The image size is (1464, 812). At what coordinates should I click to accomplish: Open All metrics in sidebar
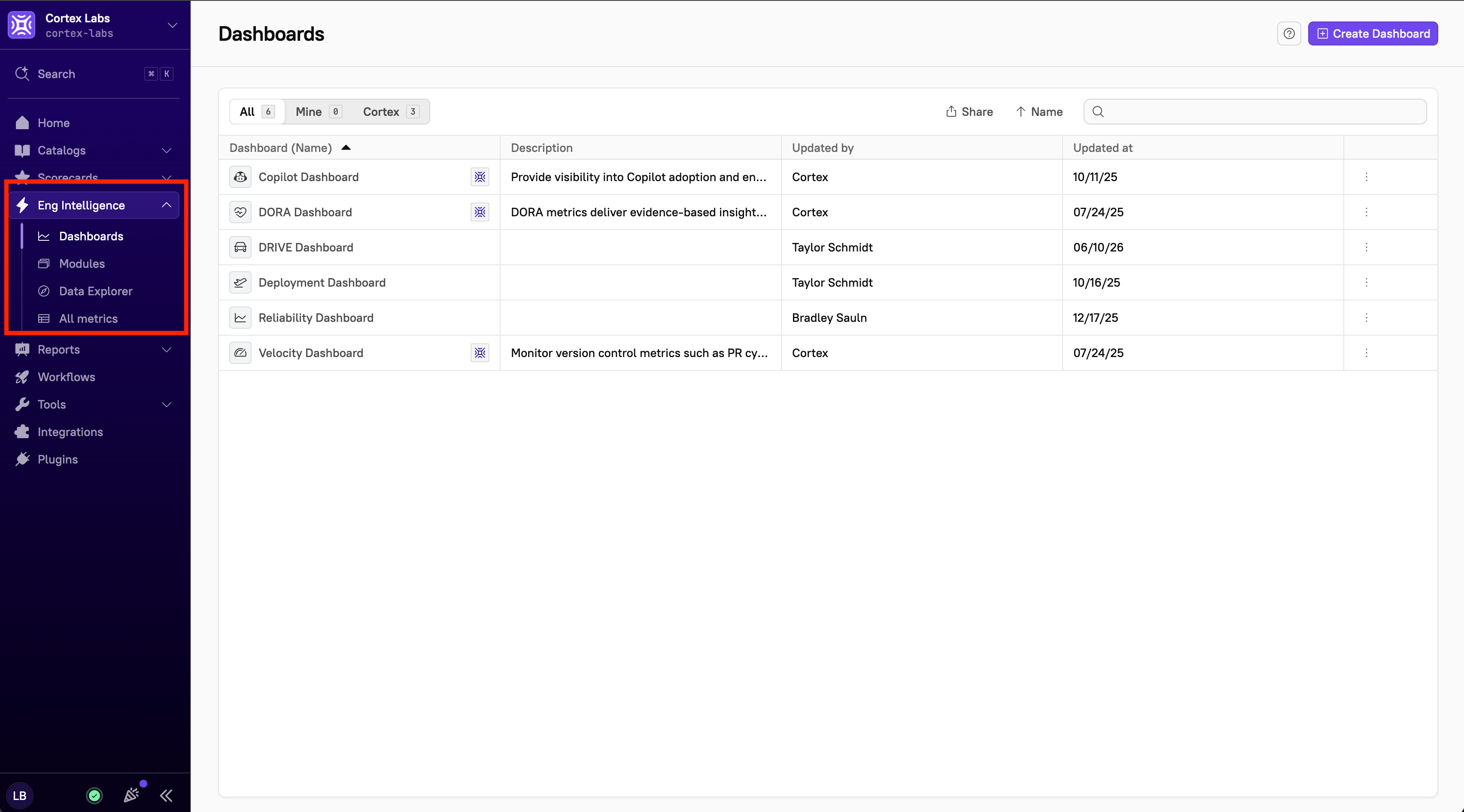click(x=88, y=318)
